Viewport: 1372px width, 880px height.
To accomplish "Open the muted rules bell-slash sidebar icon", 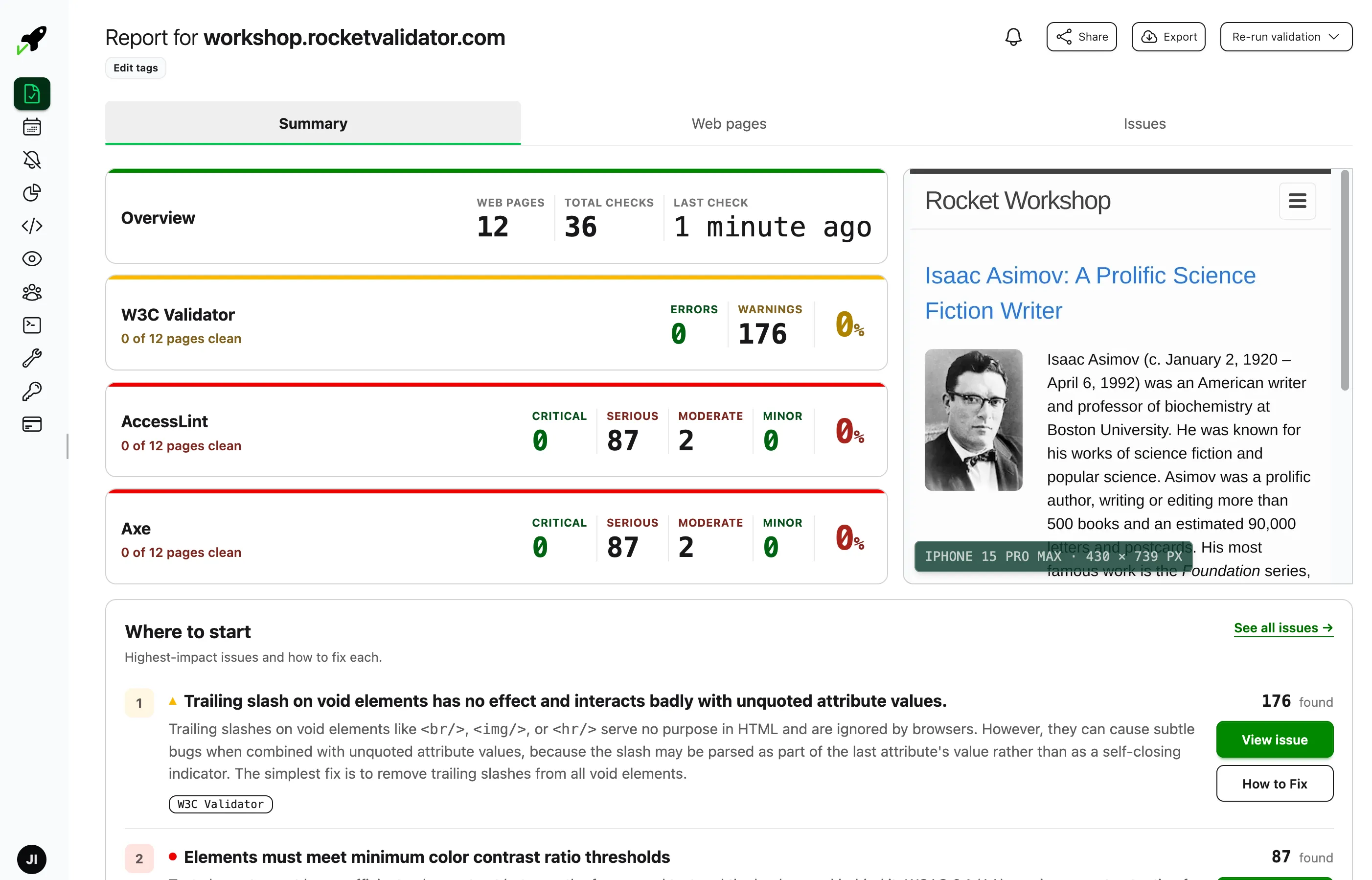I will click(32, 160).
